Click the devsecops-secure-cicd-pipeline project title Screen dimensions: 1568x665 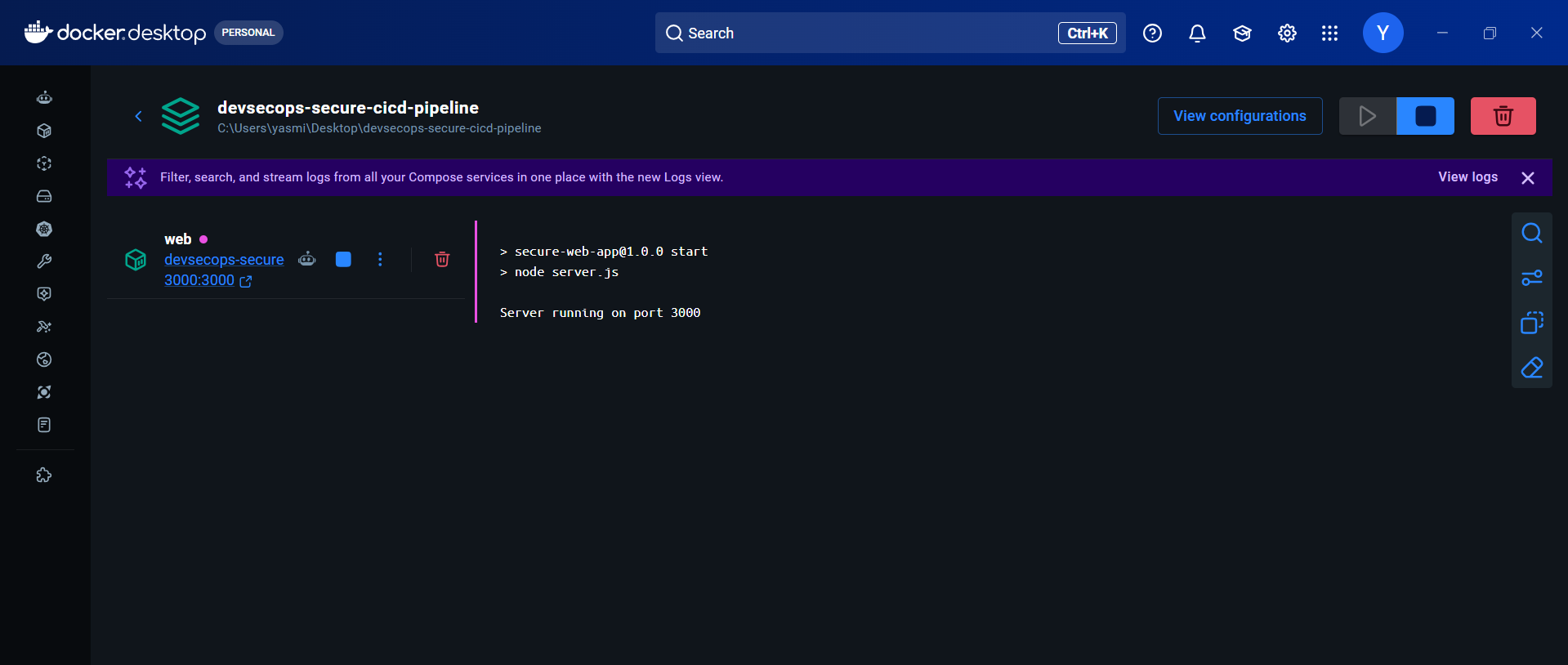(348, 107)
